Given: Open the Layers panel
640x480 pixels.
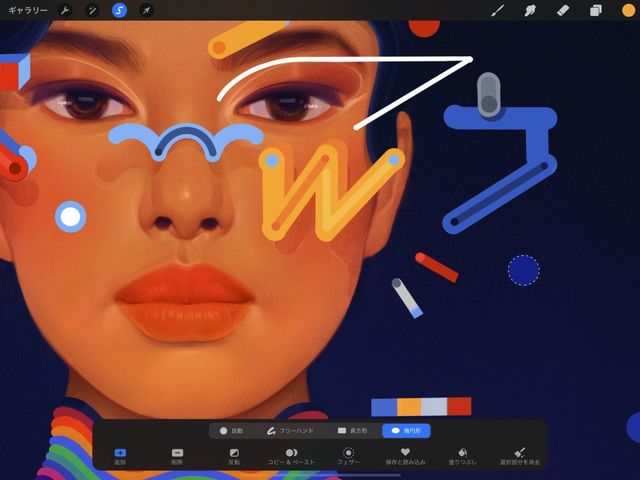Looking at the screenshot, I should point(596,10).
